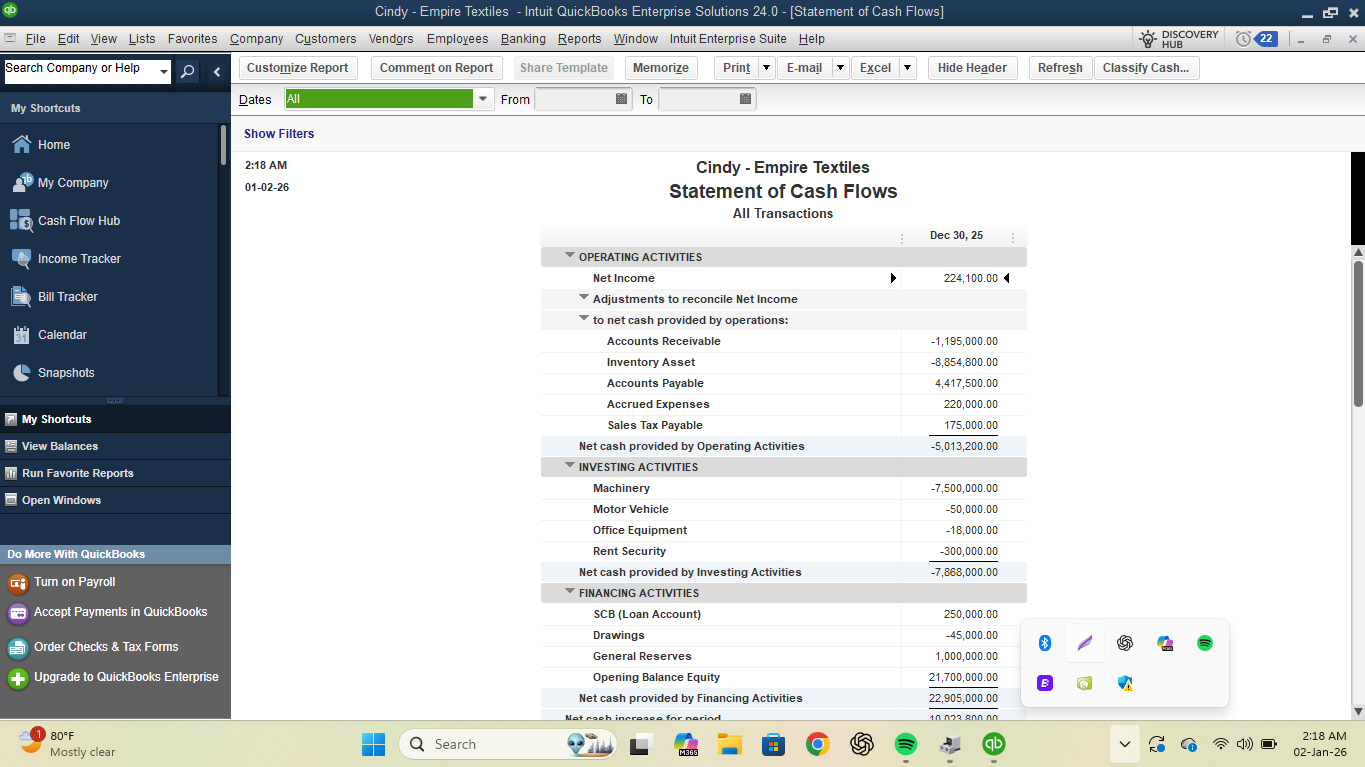Click the report vertical scrollbar thumb
The image size is (1365, 767).
(x=1358, y=333)
